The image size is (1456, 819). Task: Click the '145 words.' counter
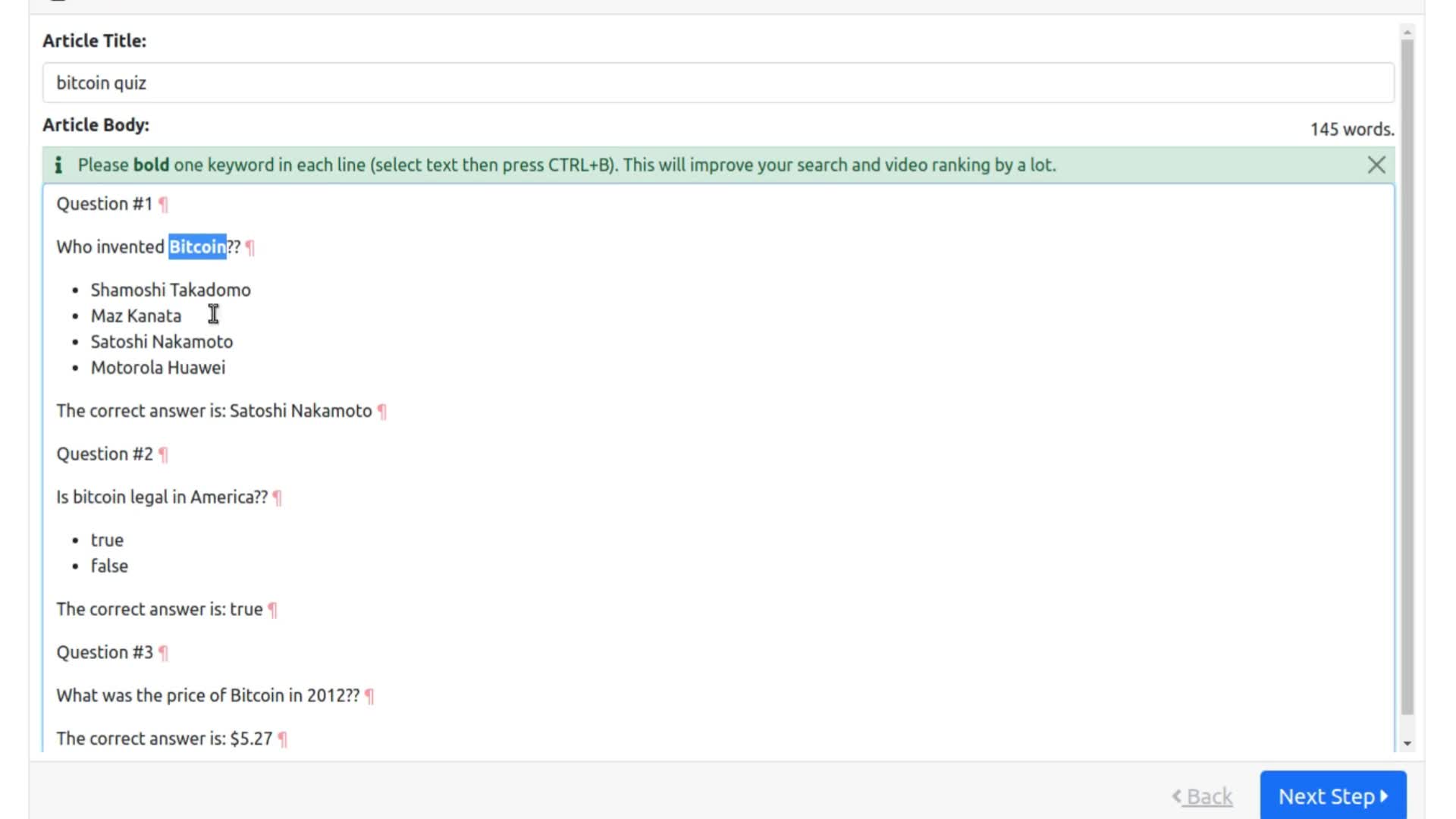1352,130
